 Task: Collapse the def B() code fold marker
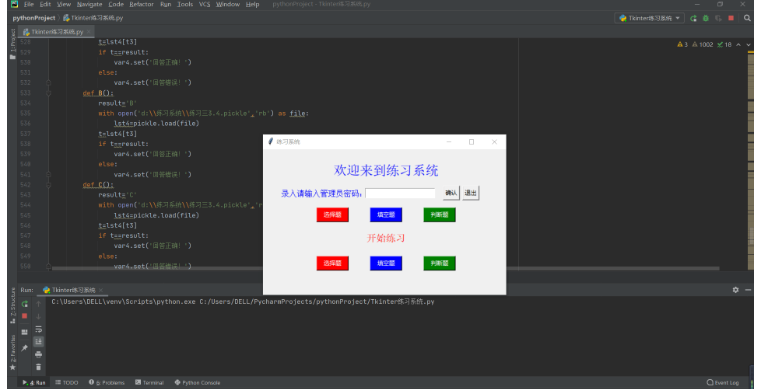coord(48,93)
